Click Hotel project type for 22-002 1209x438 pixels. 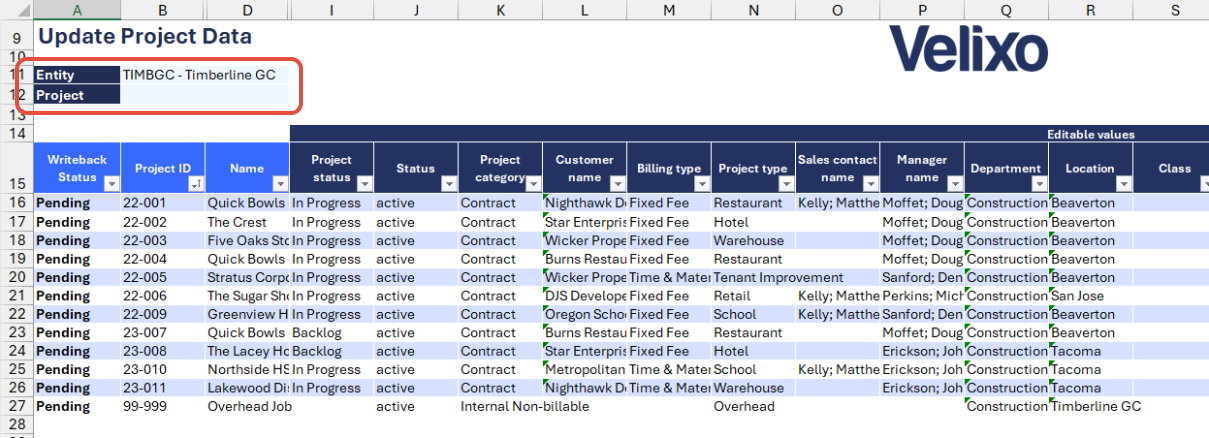753,222
